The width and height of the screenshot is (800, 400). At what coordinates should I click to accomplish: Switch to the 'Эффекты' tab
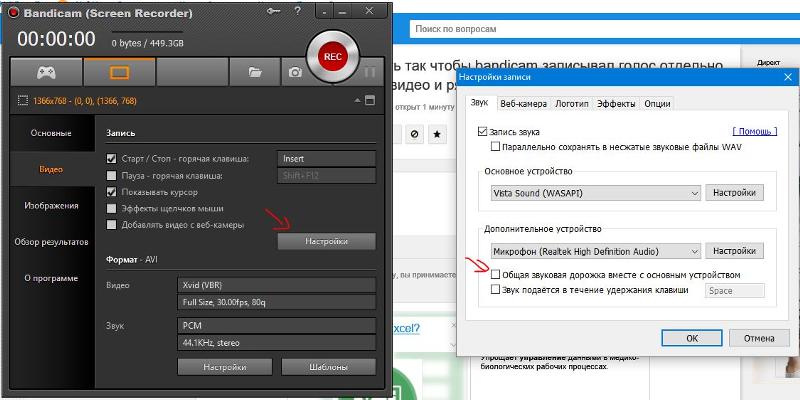click(616, 104)
